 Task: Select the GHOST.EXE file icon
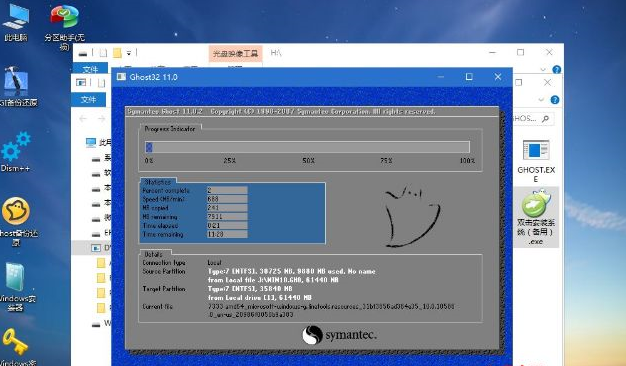point(536,161)
